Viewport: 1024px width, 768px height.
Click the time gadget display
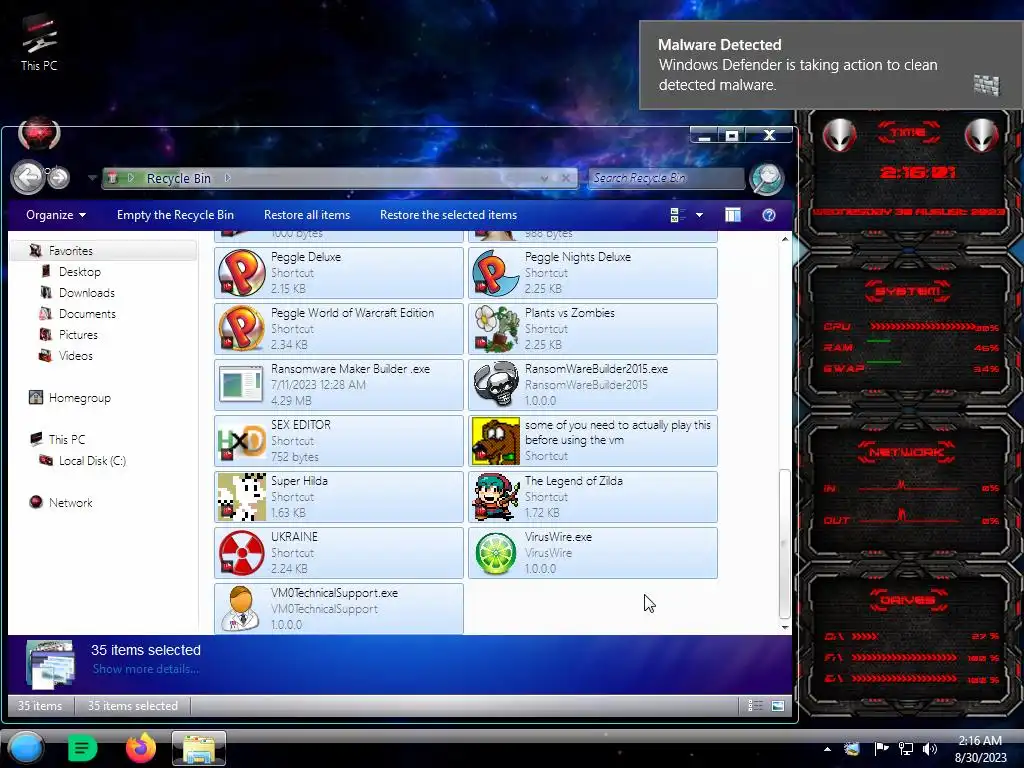point(918,172)
